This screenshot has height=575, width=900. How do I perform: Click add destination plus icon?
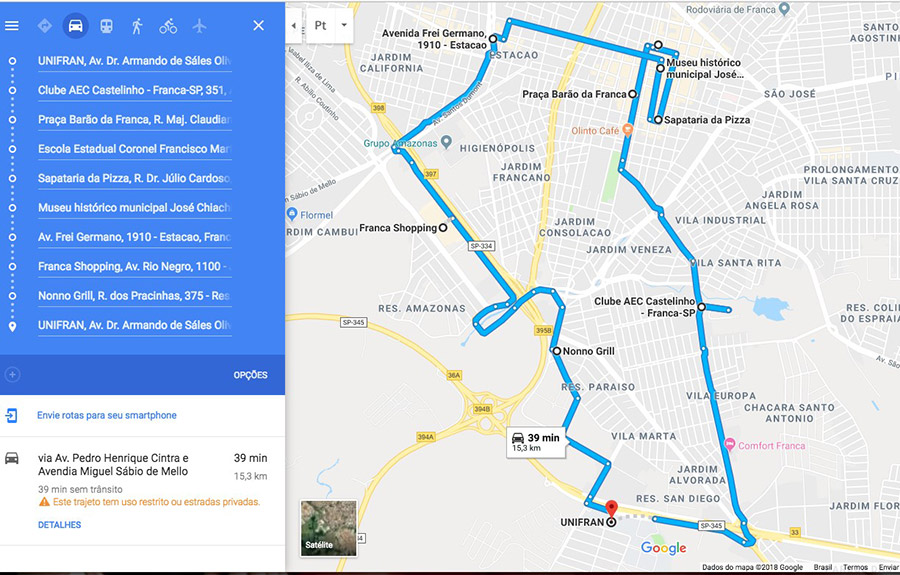(x=13, y=375)
